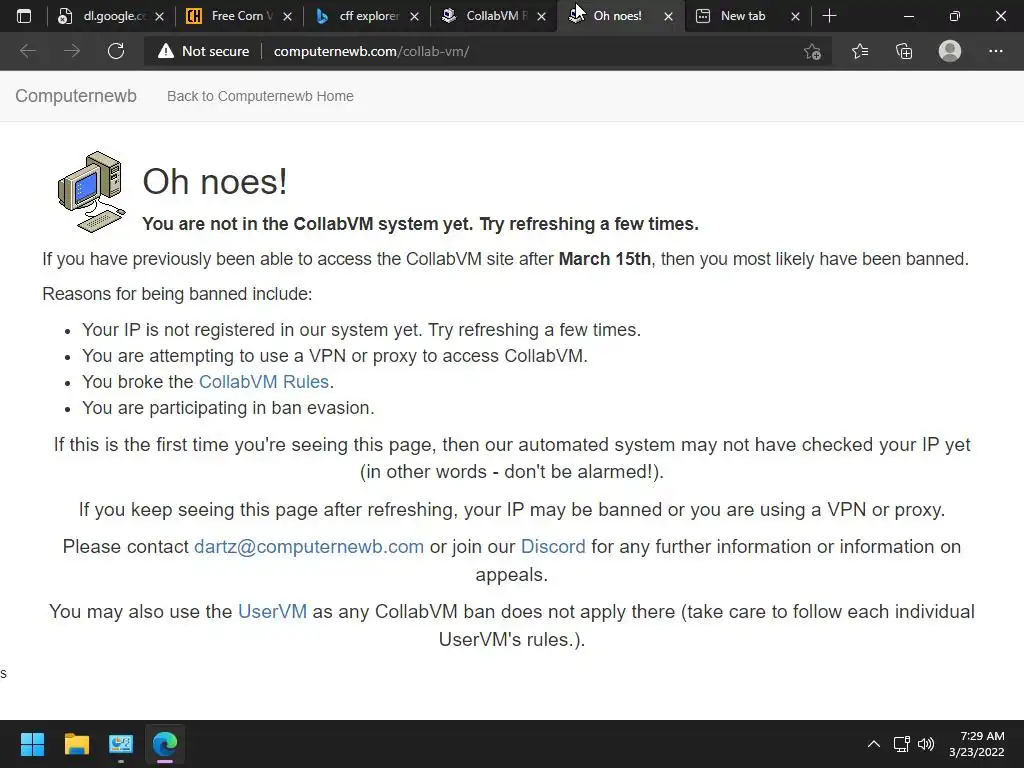Open File Explorer from the taskbar

click(x=76, y=744)
